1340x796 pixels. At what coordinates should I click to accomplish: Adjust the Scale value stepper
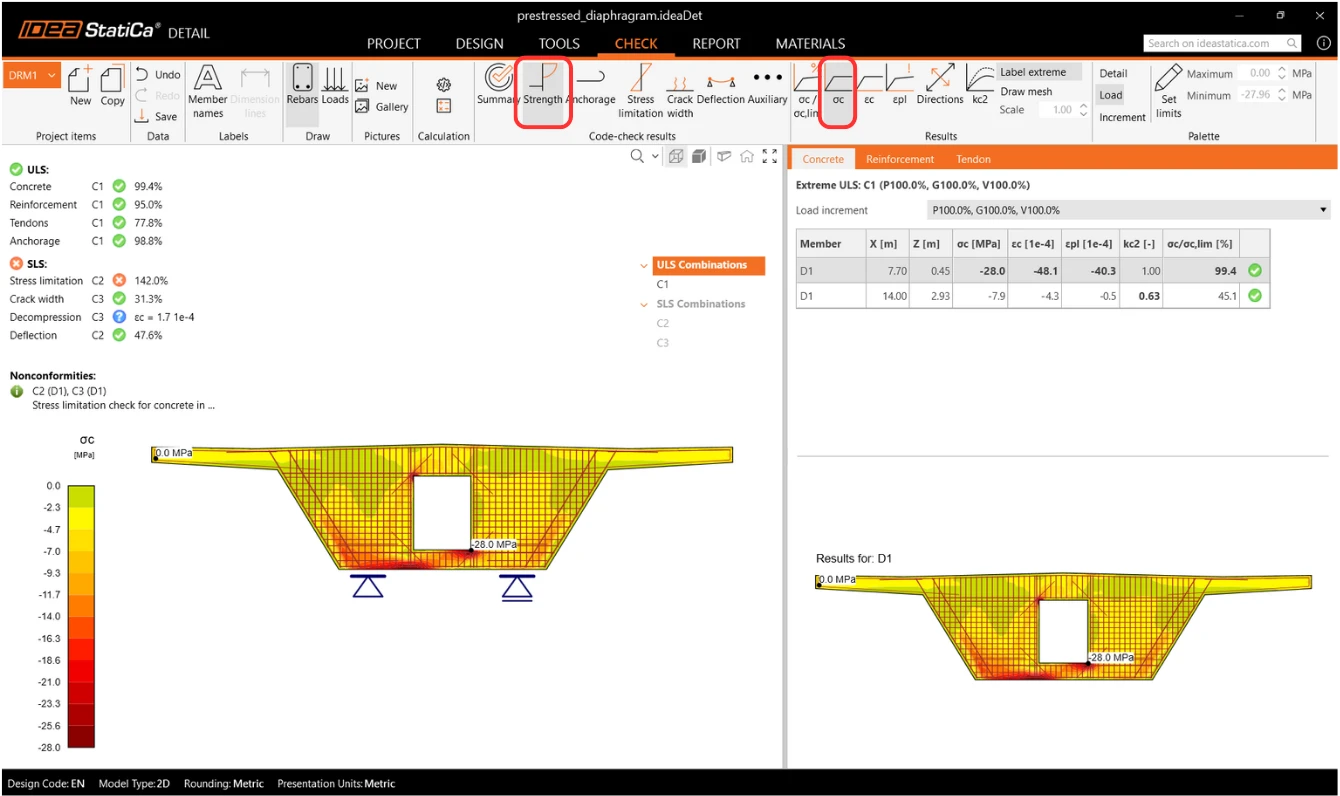coord(1084,110)
